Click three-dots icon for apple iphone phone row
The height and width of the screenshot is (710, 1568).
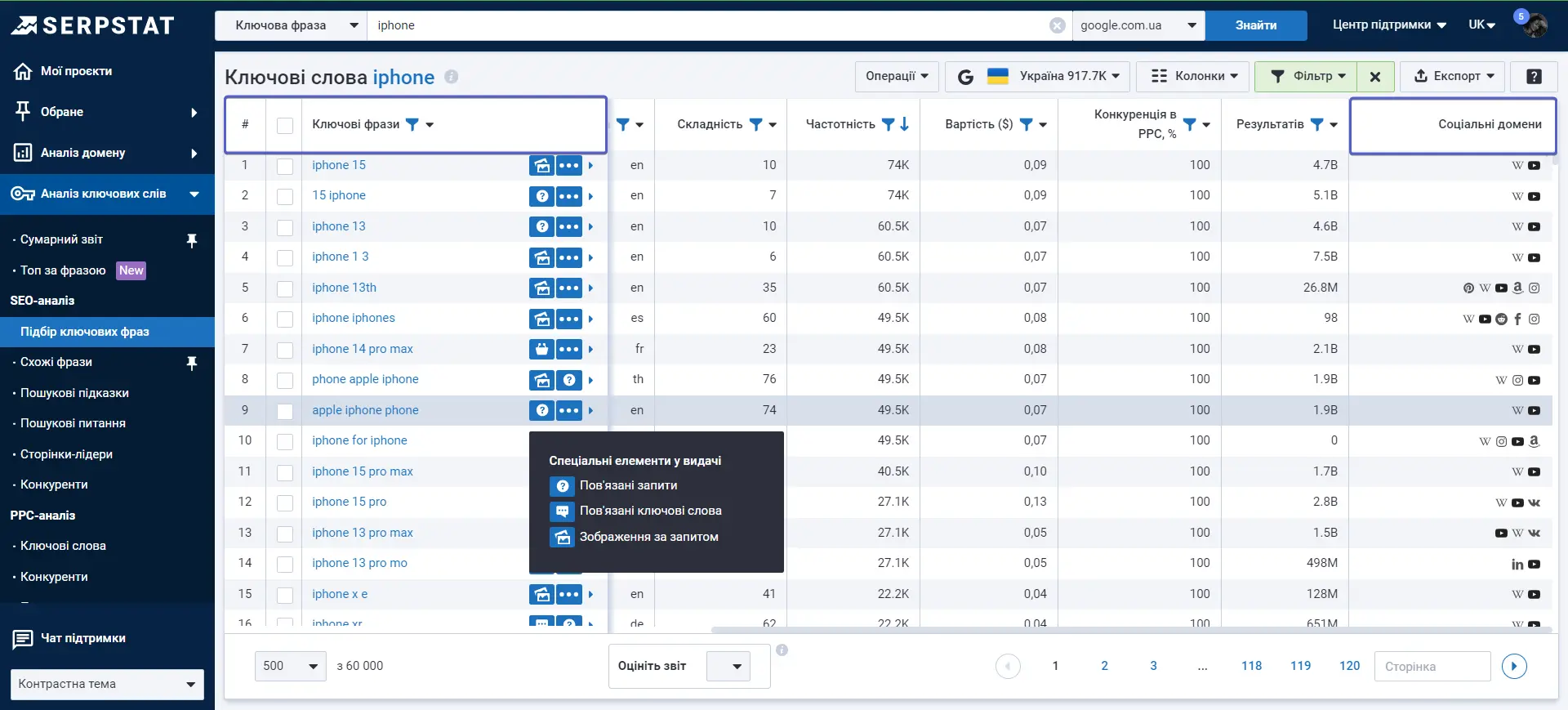(x=569, y=410)
